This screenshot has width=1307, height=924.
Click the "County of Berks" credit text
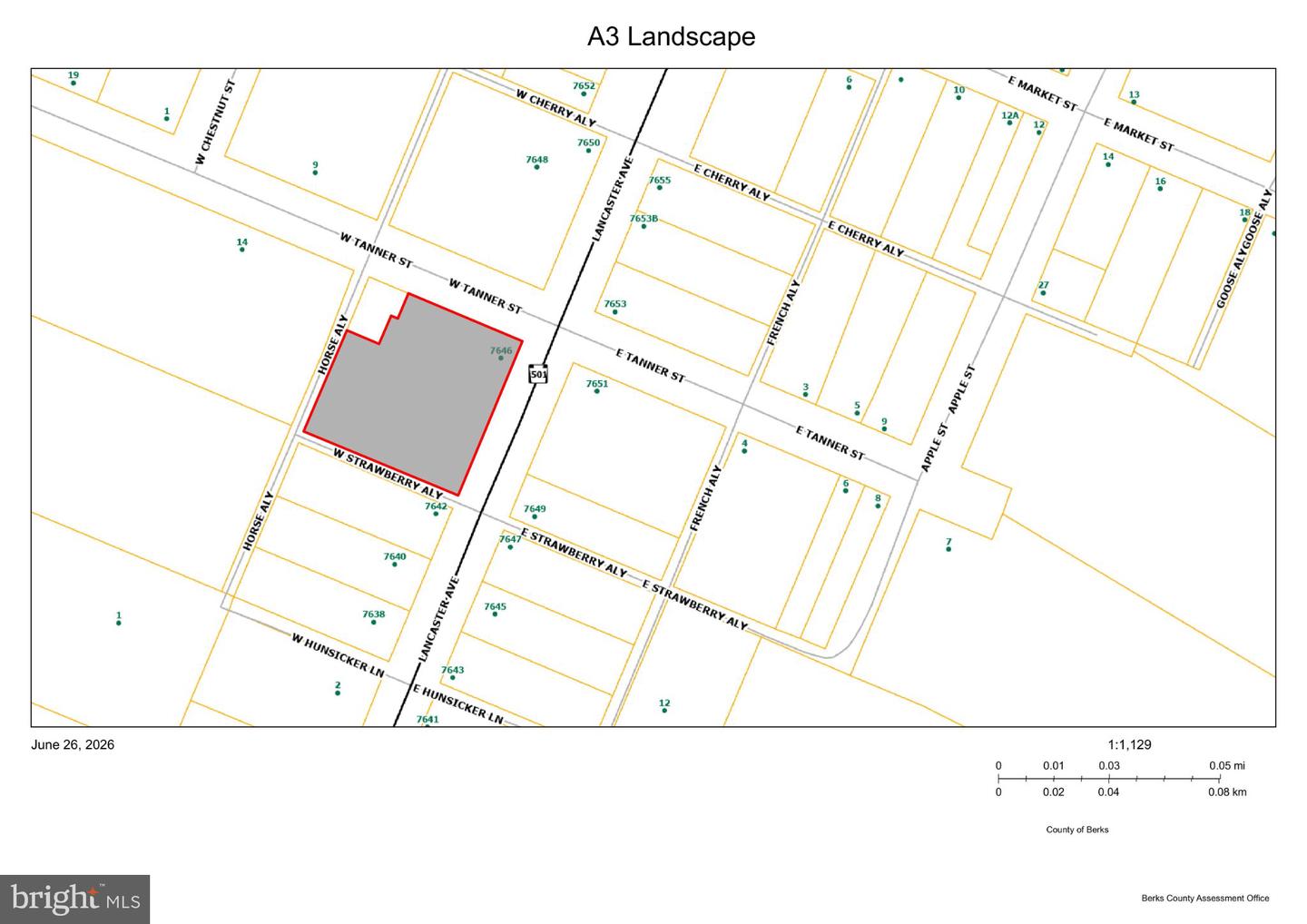pyautogui.click(x=1077, y=830)
